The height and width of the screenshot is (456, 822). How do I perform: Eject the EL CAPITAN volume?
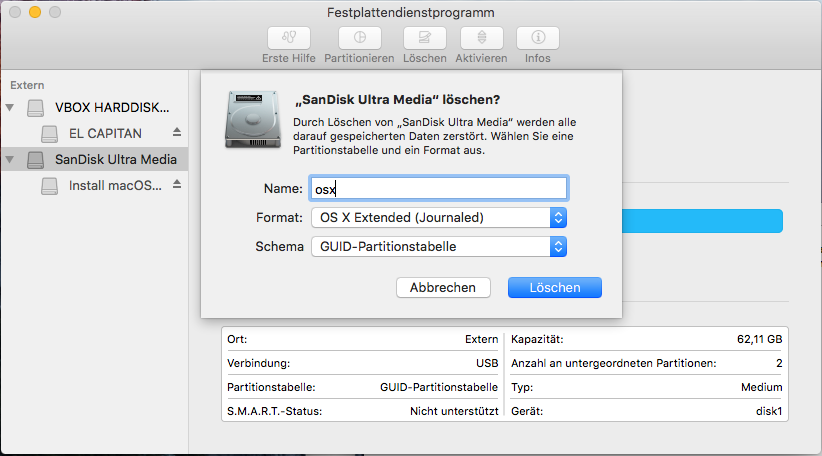pyautogui.click(x=177, y=133)
